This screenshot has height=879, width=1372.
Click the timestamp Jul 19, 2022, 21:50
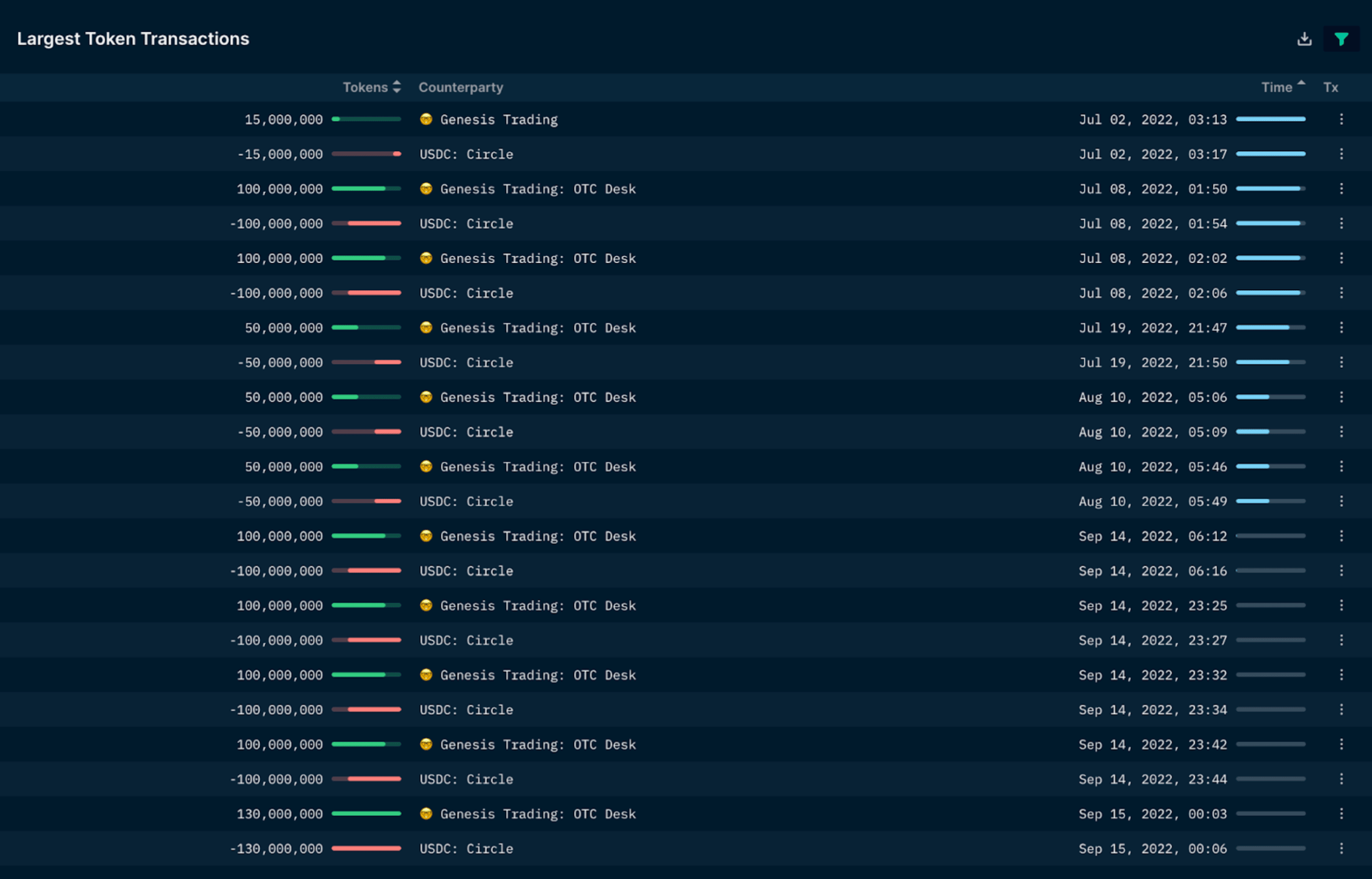pos(1152,362)
